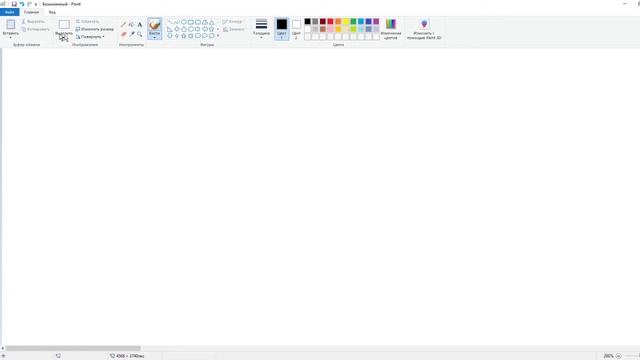The height and width of the screenshot is (360, 640).
Task: Choose the Cloud callout shape
Action: pyautogui.click(x=211, y=36)
